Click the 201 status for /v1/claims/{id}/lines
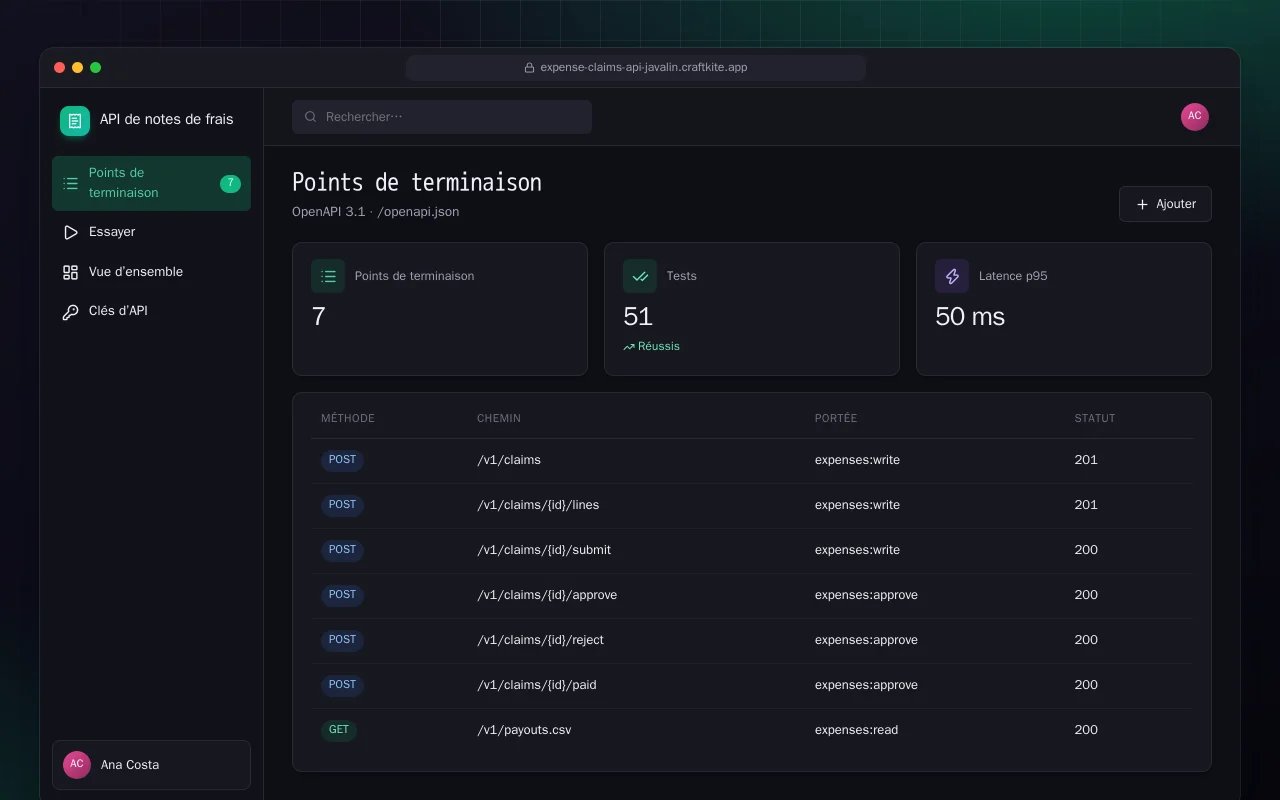This screenshot has height=800, width=1280. click(x=1086, y=505)
